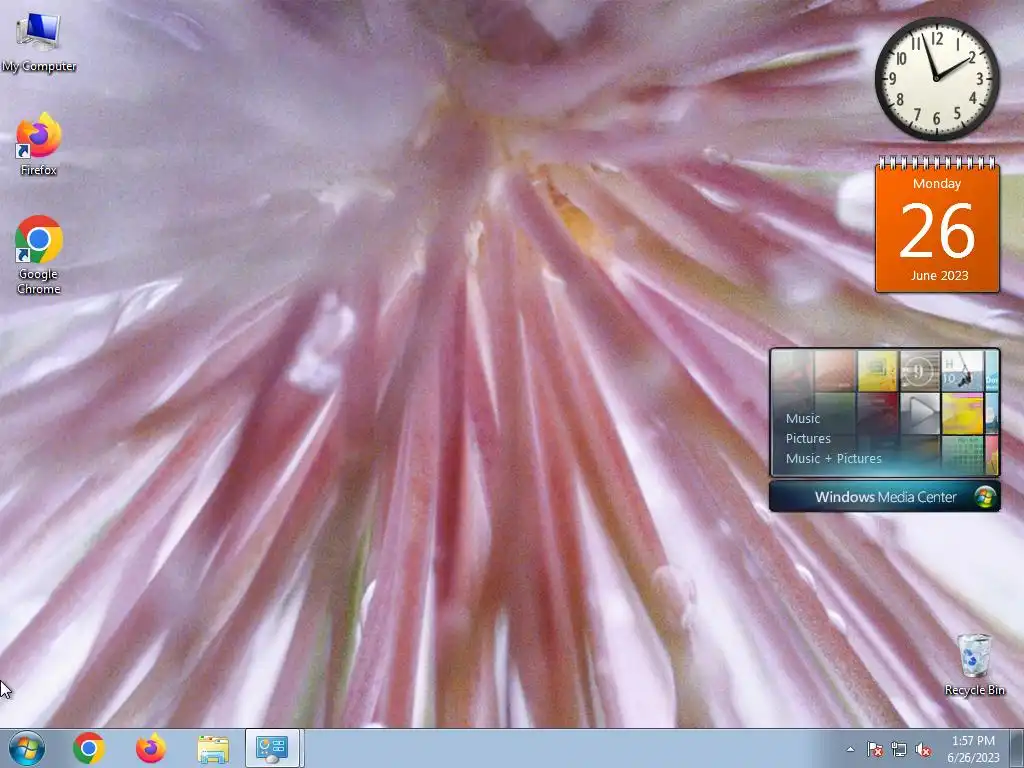Select Music + Pictures in Media Center gadget
This screenshot has width=1024, height=768.
833,458
